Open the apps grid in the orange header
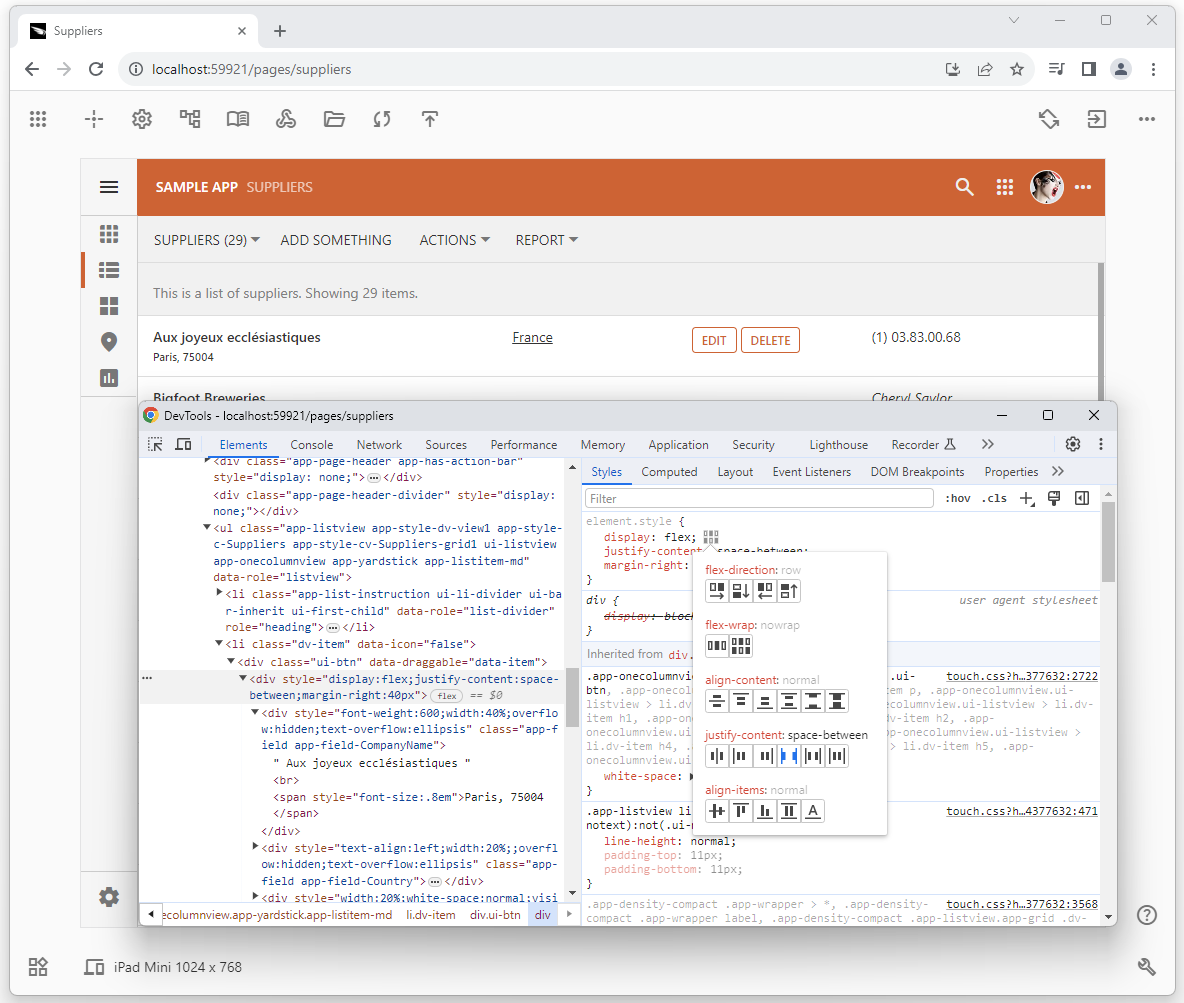Image resolution: width=1184 pixels, height=1003 pixels. [1004, 187]
